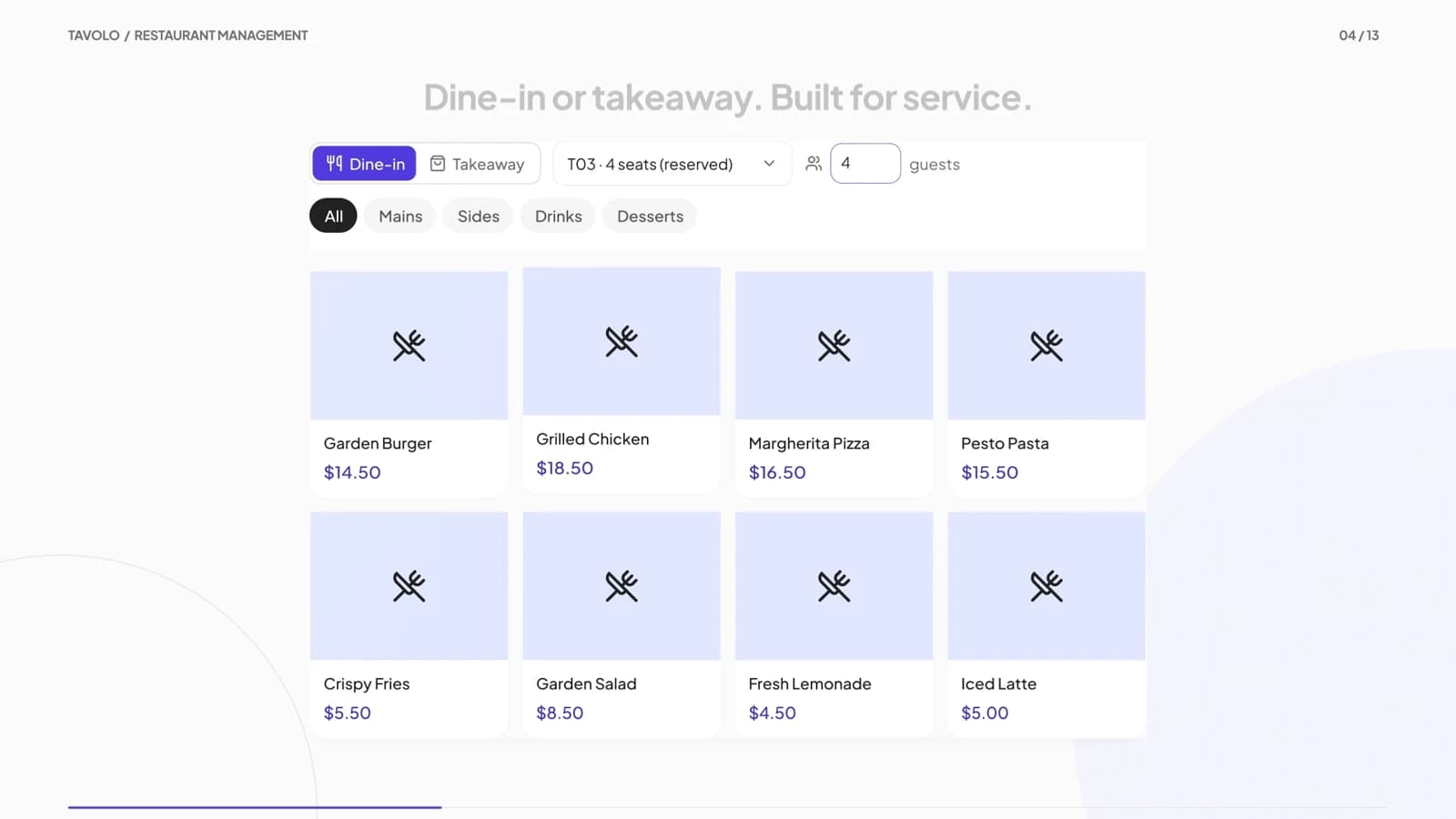Image resolution: width=1456 pixels, height=819 pixels.
Task: Switch order type to Takeaway
Action: (478, 164)
